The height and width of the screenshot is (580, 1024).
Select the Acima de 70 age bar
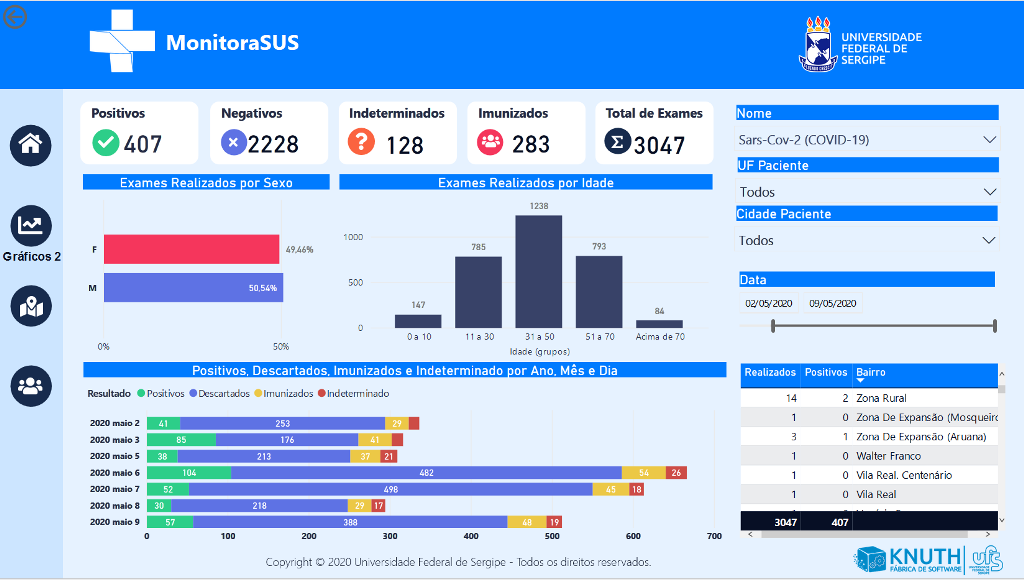point(660,324)
